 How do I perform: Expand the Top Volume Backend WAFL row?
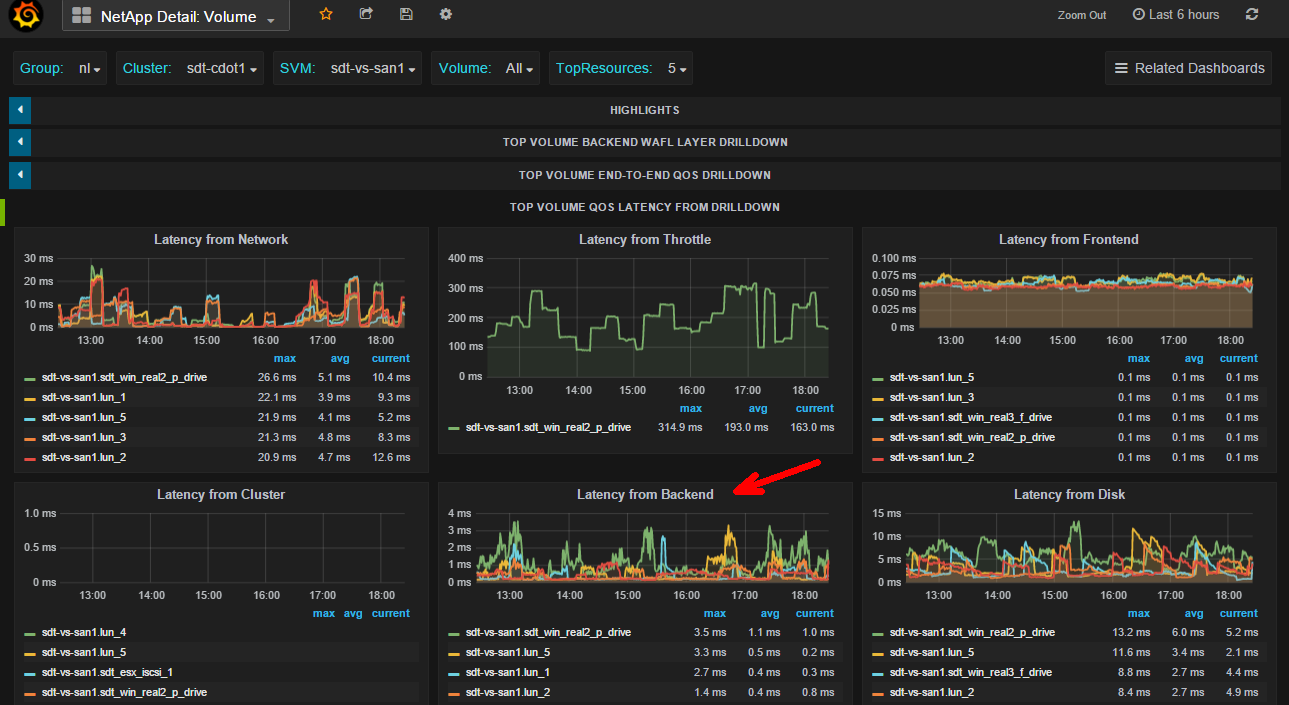click(x=20, y=142)
